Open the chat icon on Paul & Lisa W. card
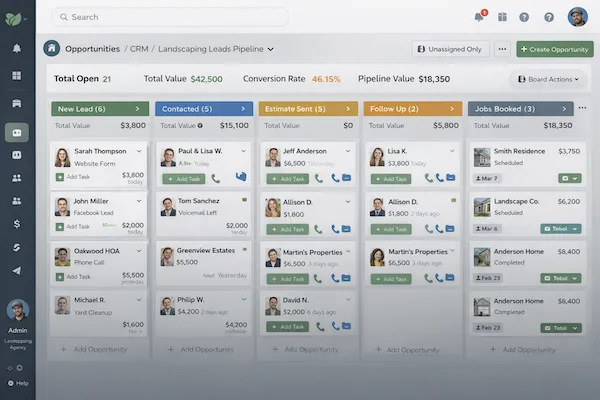 click(x=241, y=176)
